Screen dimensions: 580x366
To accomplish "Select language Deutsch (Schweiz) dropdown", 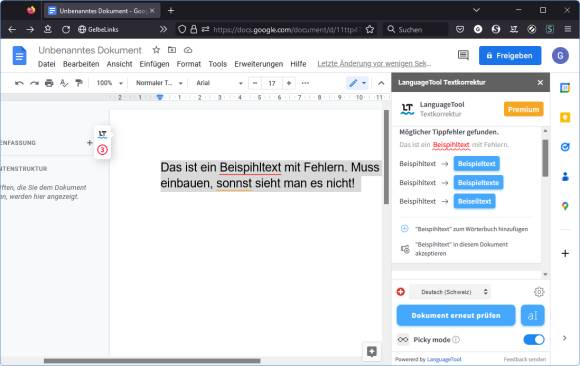I will tap(451, 292).
